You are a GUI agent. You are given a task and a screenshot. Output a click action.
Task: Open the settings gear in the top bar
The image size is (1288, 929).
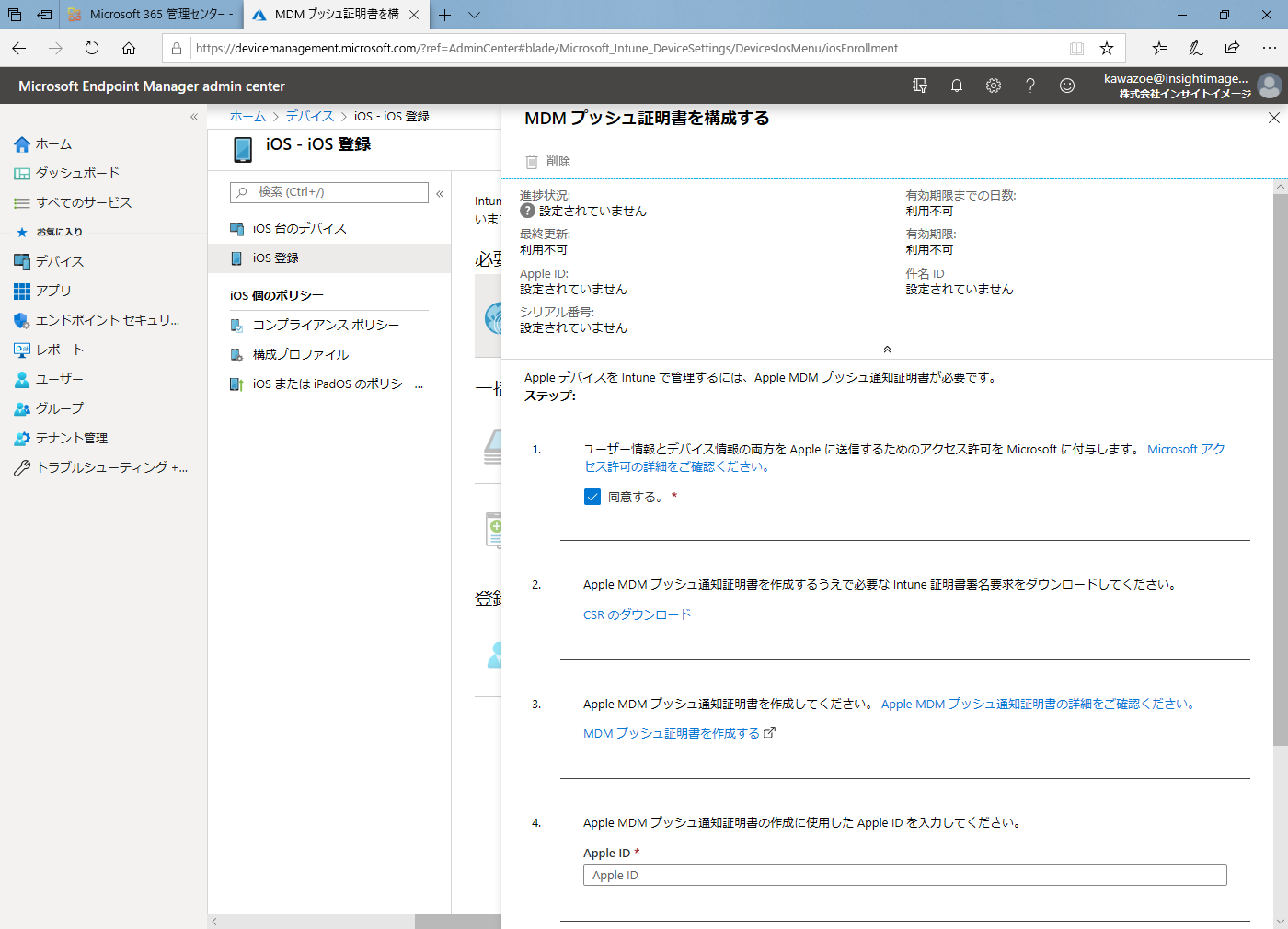point(993,85)
